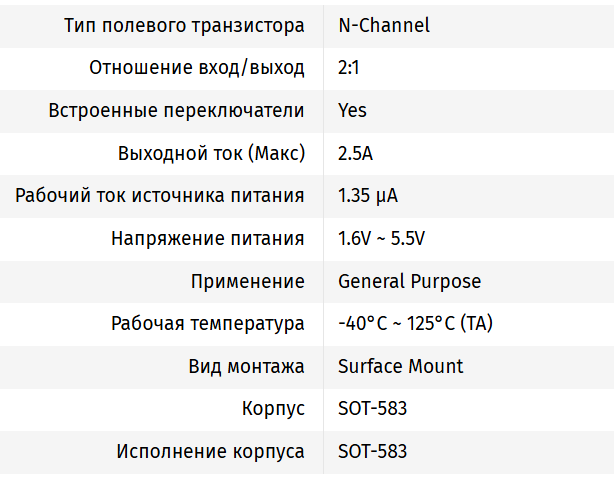Image resolution: width=614 pixels, height=481 pixels.
Task: Select the "1.6V ~ 5.5V" voltage value
Action: coord(382,238)
